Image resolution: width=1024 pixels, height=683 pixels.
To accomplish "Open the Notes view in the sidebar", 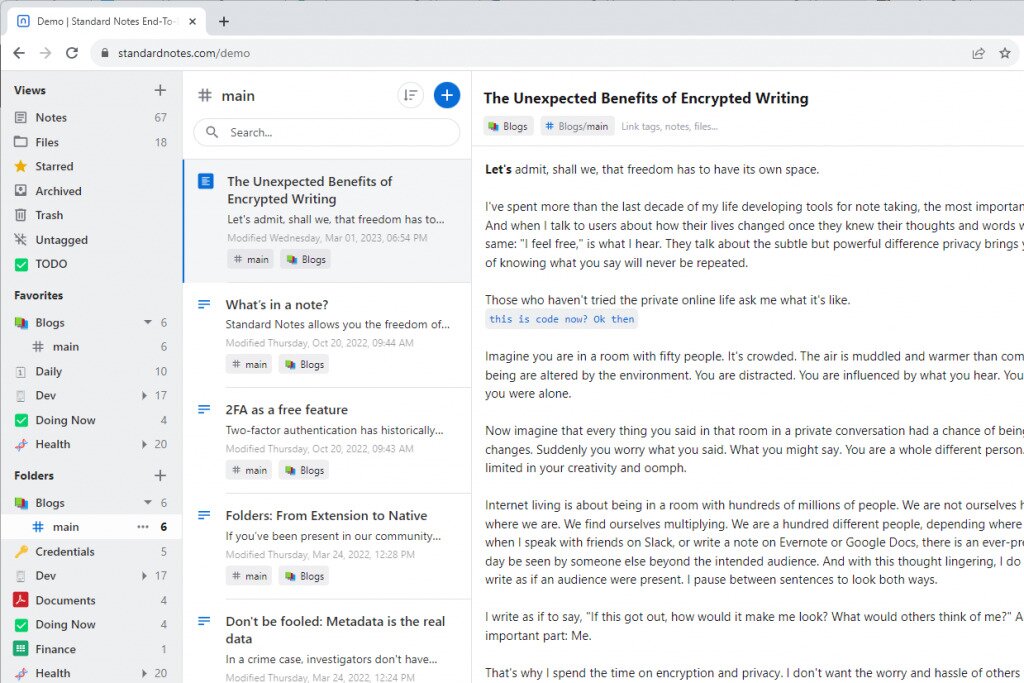I will click(x=47, y=117).
